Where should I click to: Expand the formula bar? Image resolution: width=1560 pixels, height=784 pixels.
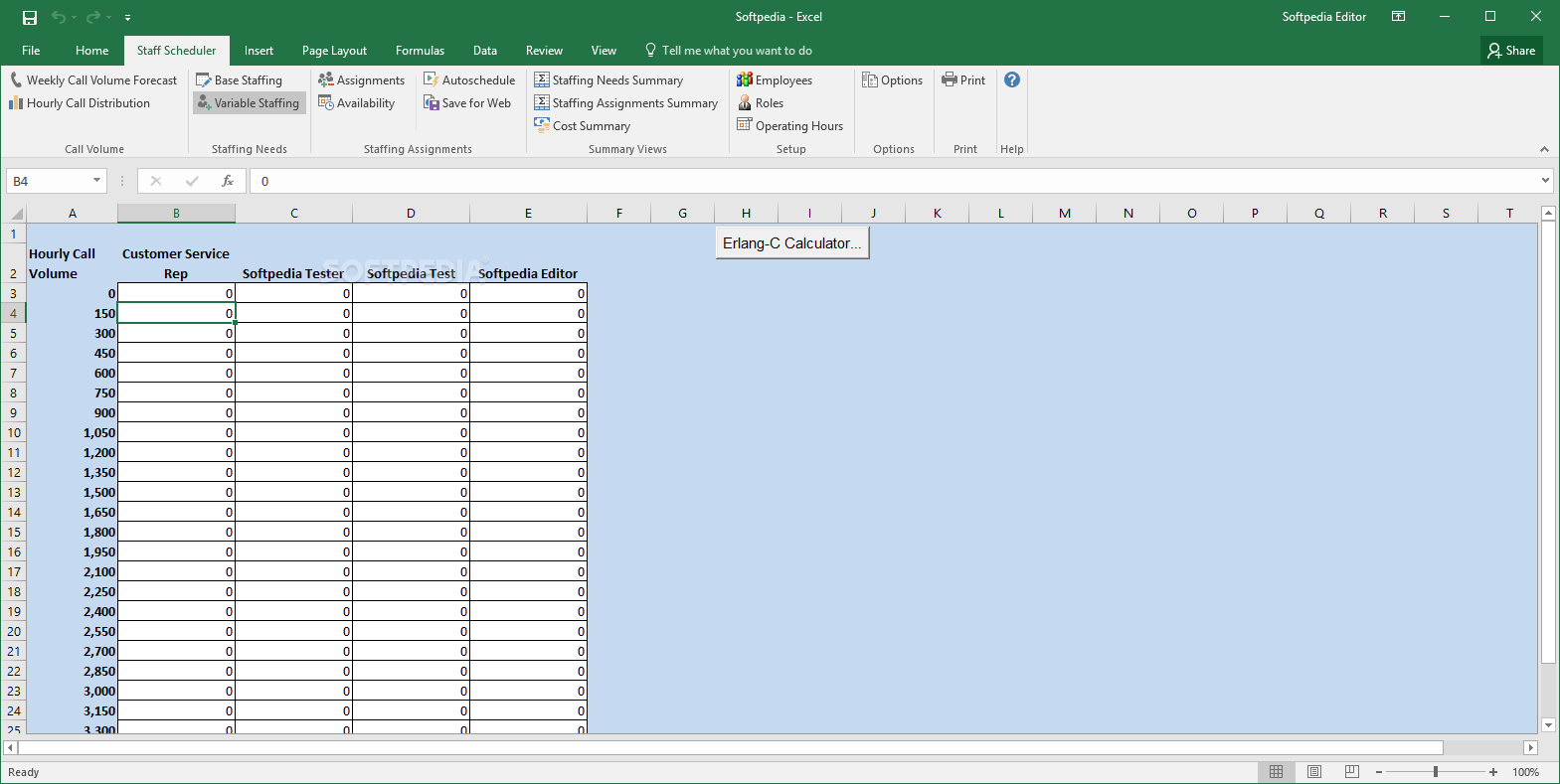point(1545,181)
